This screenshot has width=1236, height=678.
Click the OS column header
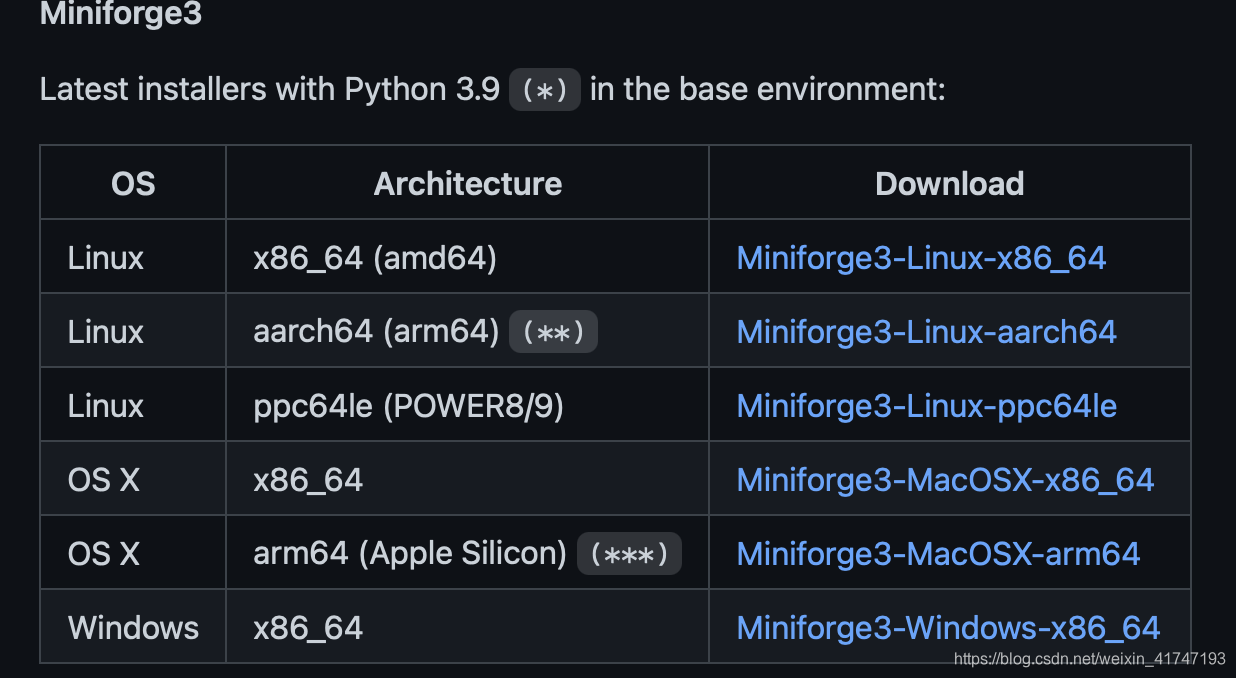point(133,184)
